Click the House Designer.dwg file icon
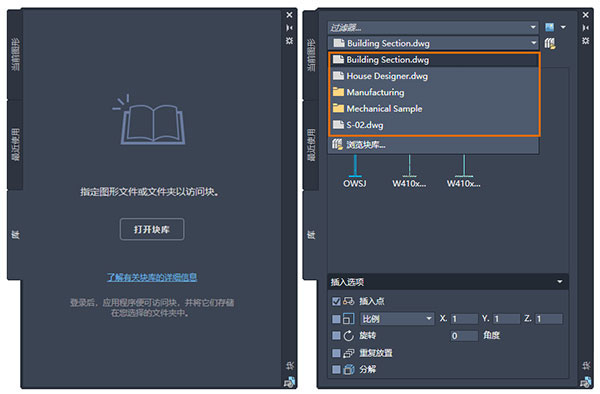Viewport: 600px width, 394px height. pyautogui.click(x=338, y=76)
